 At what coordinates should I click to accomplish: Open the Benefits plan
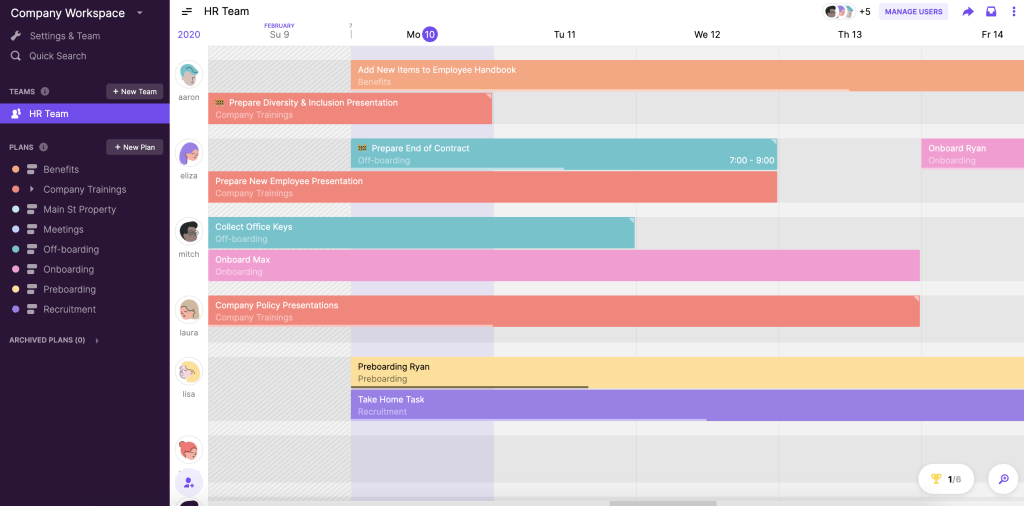point(61,170)
